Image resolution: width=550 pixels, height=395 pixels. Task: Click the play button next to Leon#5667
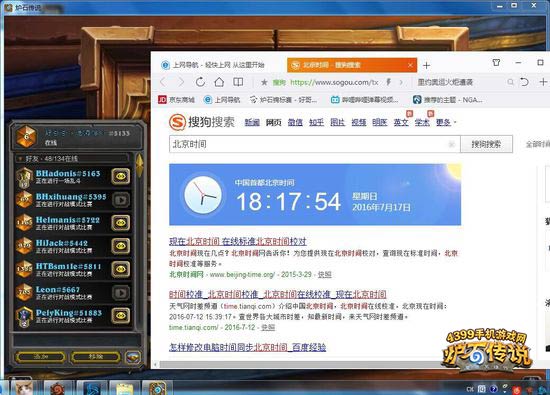pos(121,293)
